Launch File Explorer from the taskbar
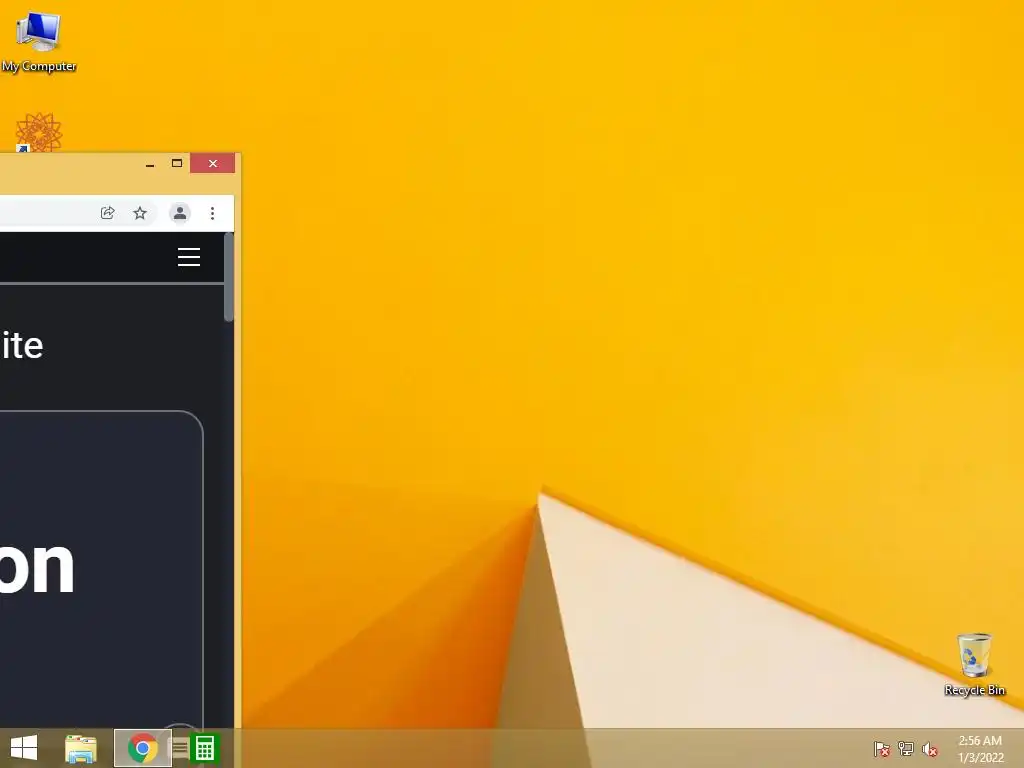 tap(81, 748)
